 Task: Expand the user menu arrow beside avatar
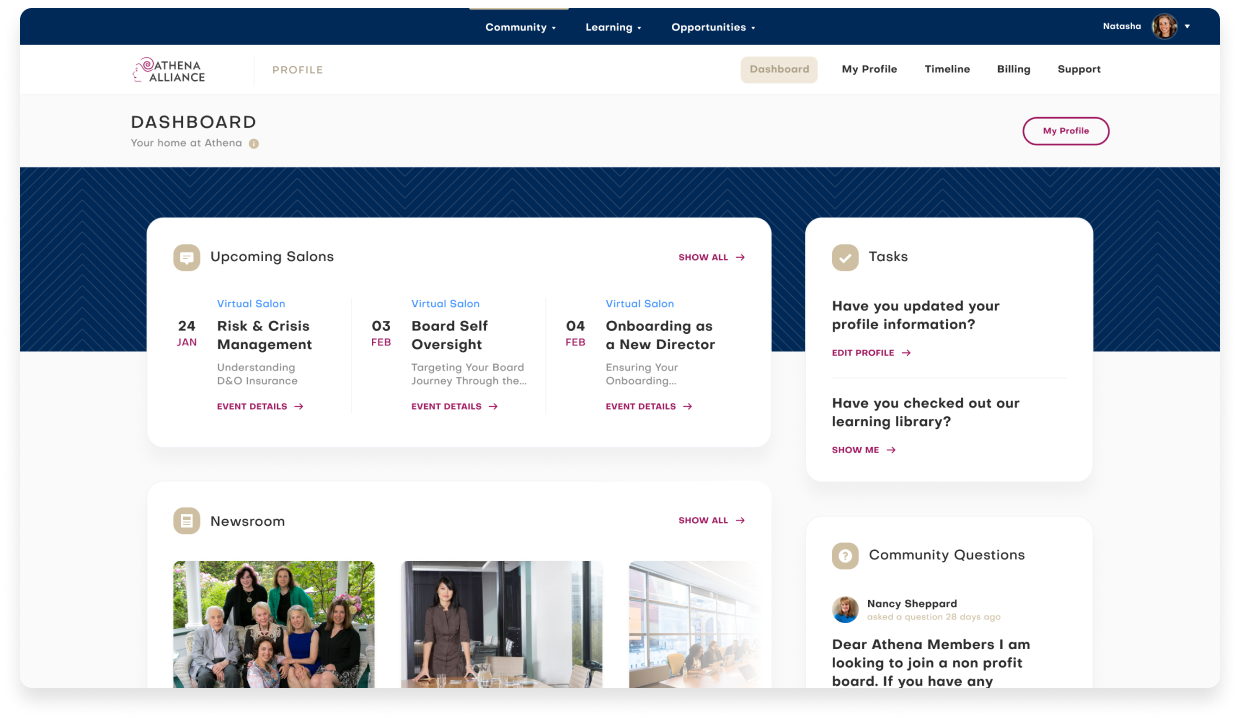tap(1187, 27)
